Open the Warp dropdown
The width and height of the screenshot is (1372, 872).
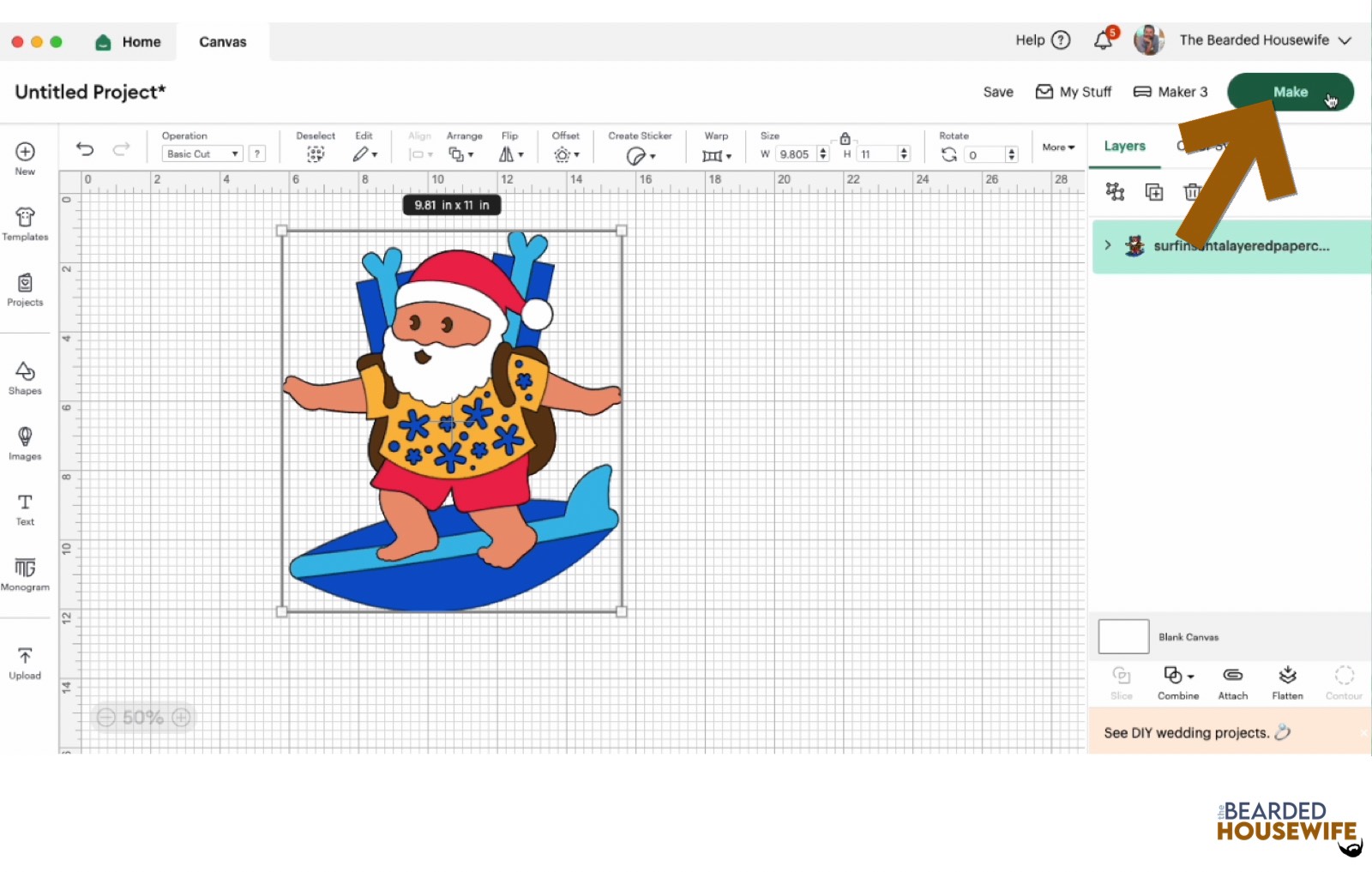(x=717, y=155)
